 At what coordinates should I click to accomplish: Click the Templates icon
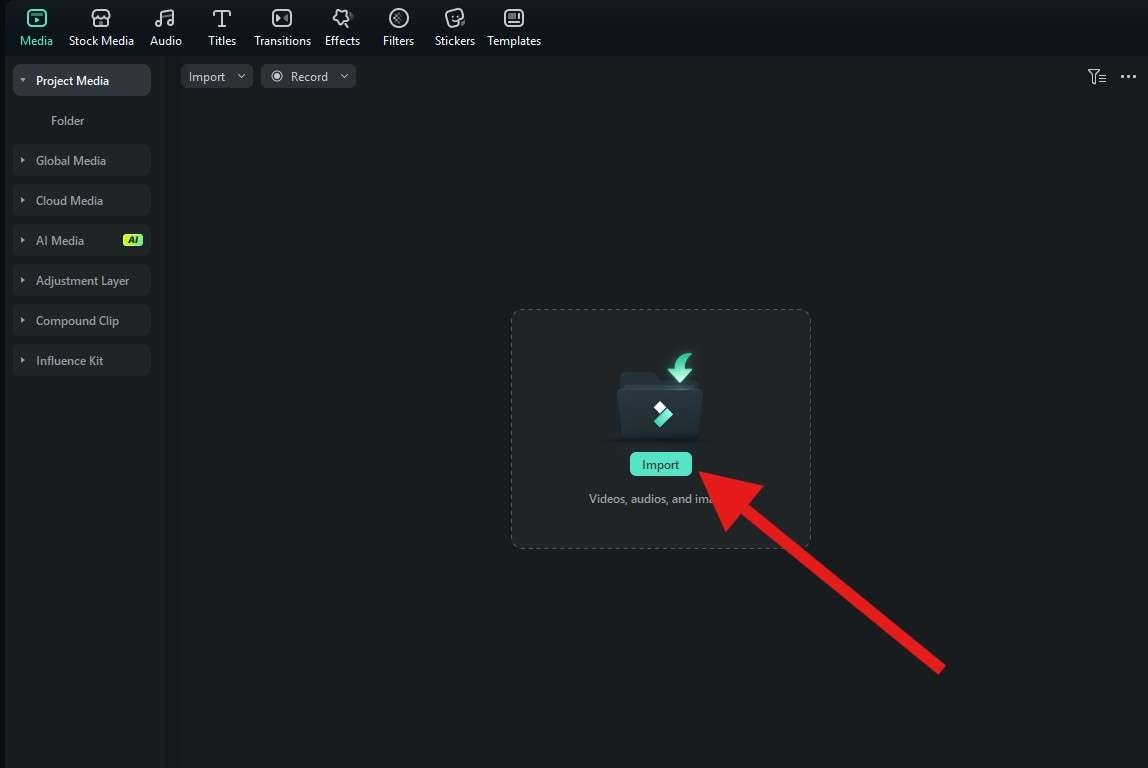514,18
